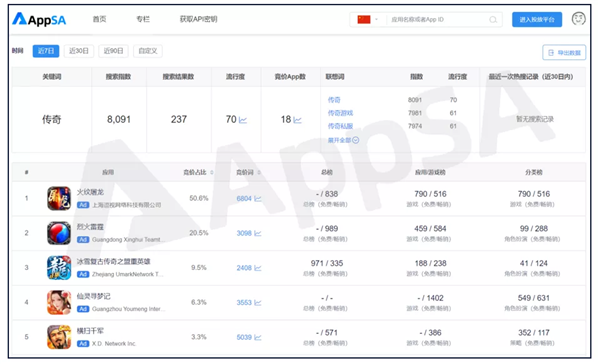Select the 近7日 time range

(x=46, y=51)
